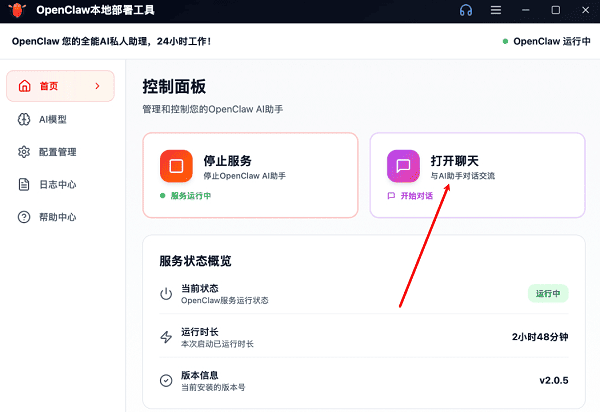Viewport: 600px width, 412px height.
Task: Expand the chevron next to 首页
Action: point(97,86)
